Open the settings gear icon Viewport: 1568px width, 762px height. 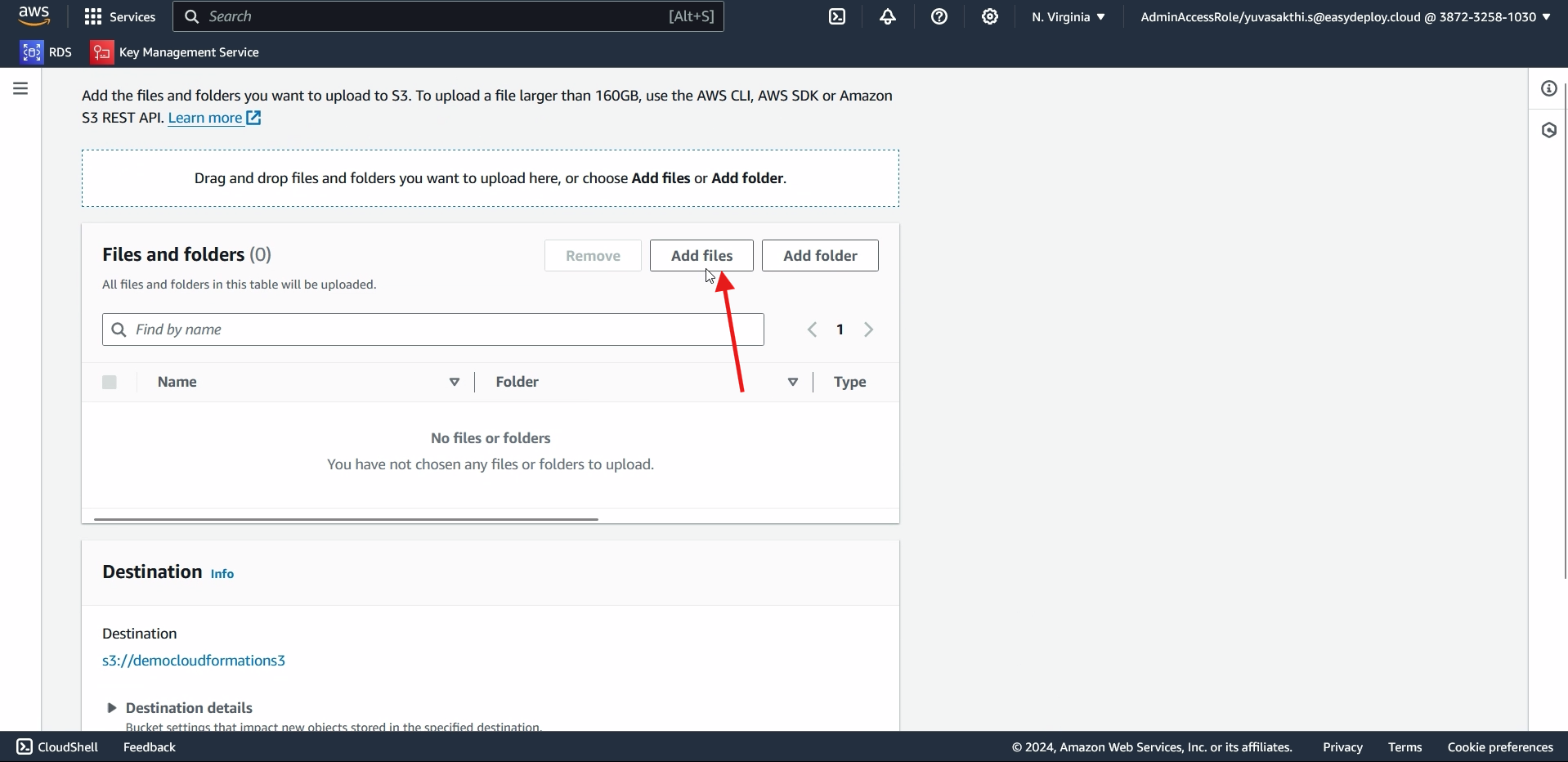[x=990, y=16]
